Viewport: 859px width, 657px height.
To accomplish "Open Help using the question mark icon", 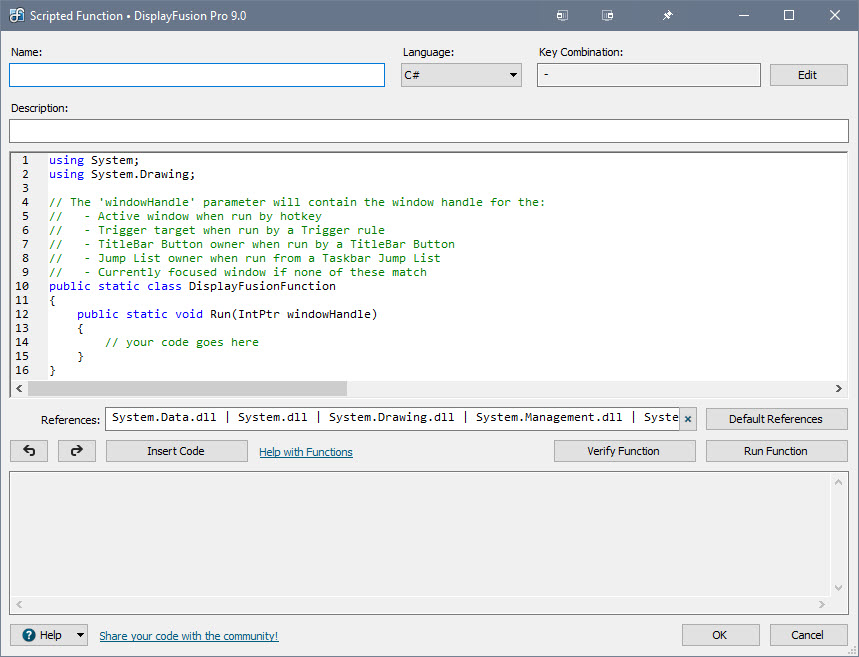I will click(x=30, y=634).
